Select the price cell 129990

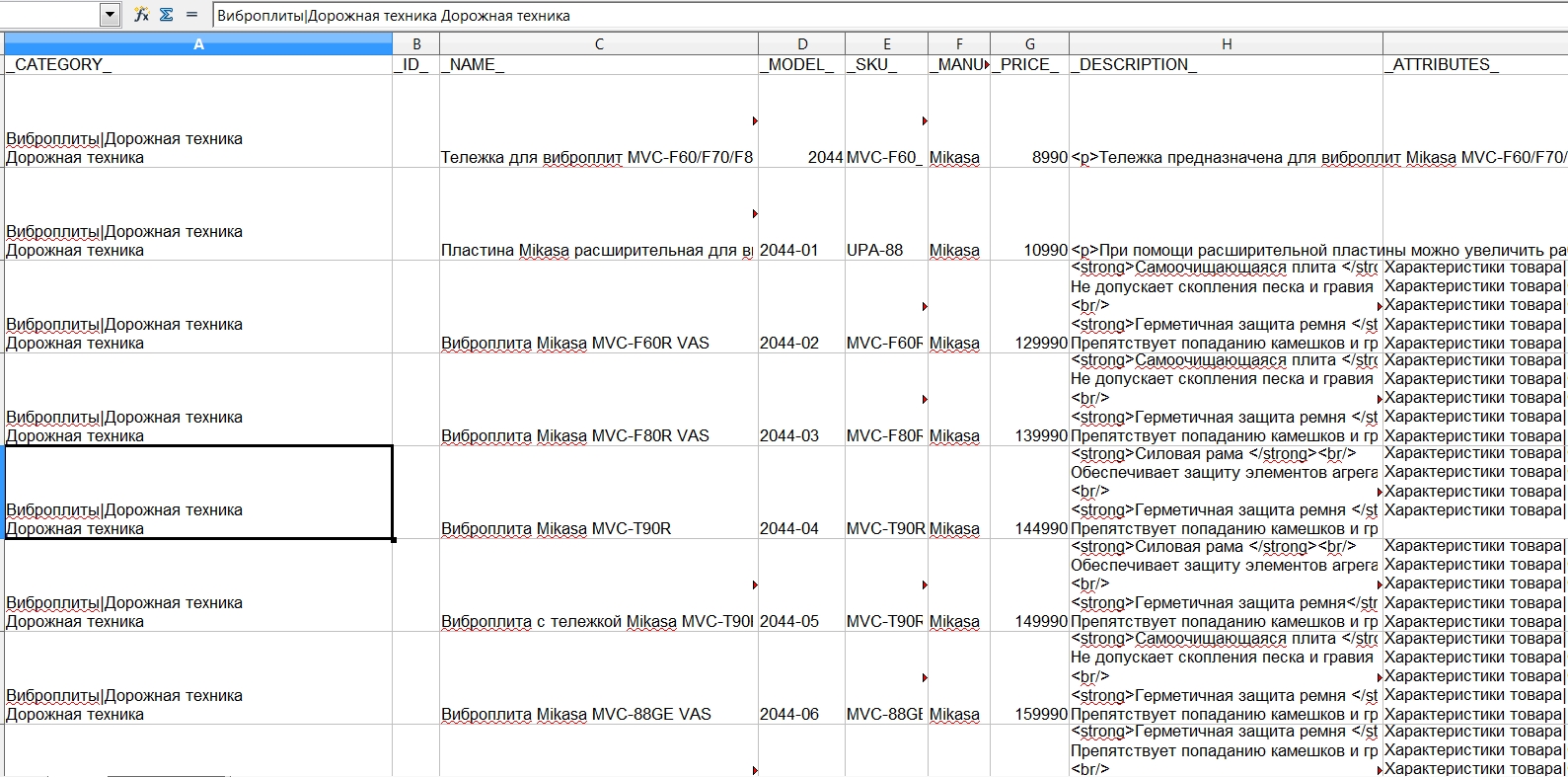pos(1030,306)
